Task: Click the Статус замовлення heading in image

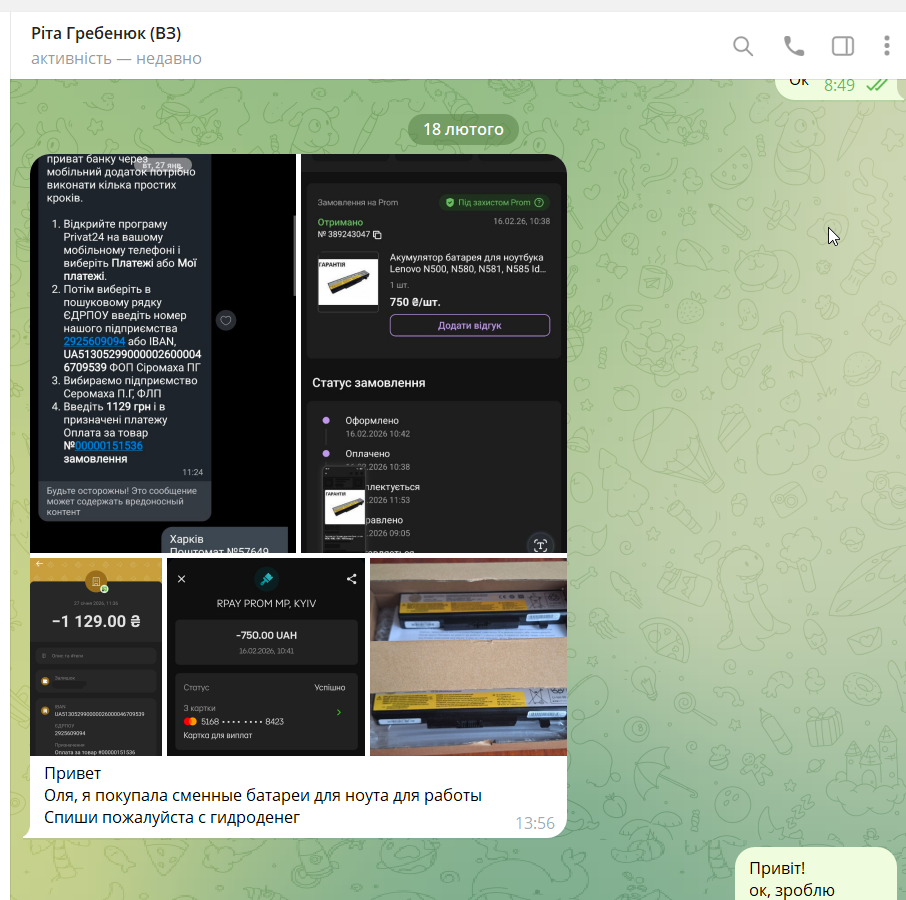Action: 369,383
